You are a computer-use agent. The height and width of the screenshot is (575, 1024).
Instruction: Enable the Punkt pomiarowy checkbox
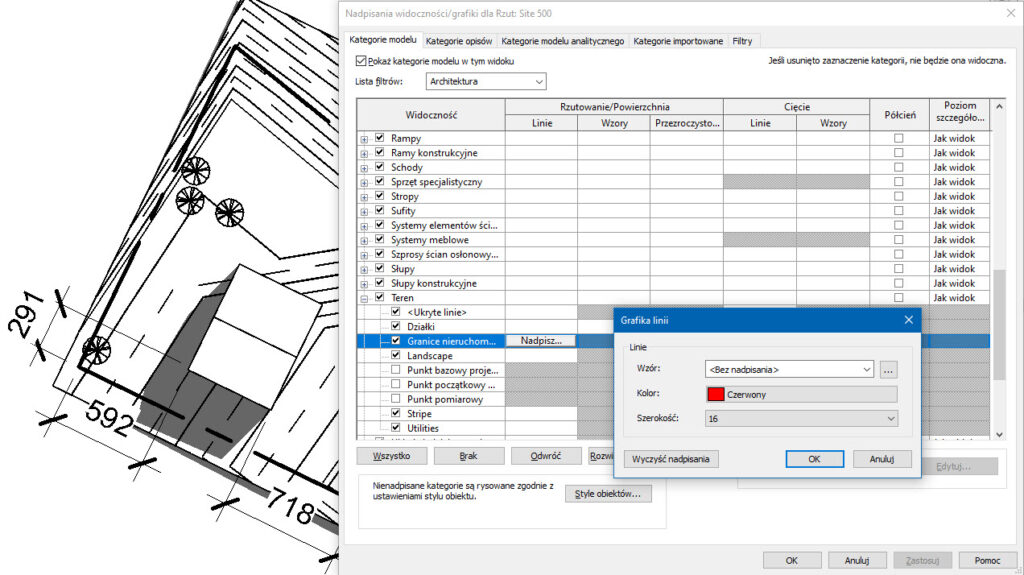tap(396, 399)
